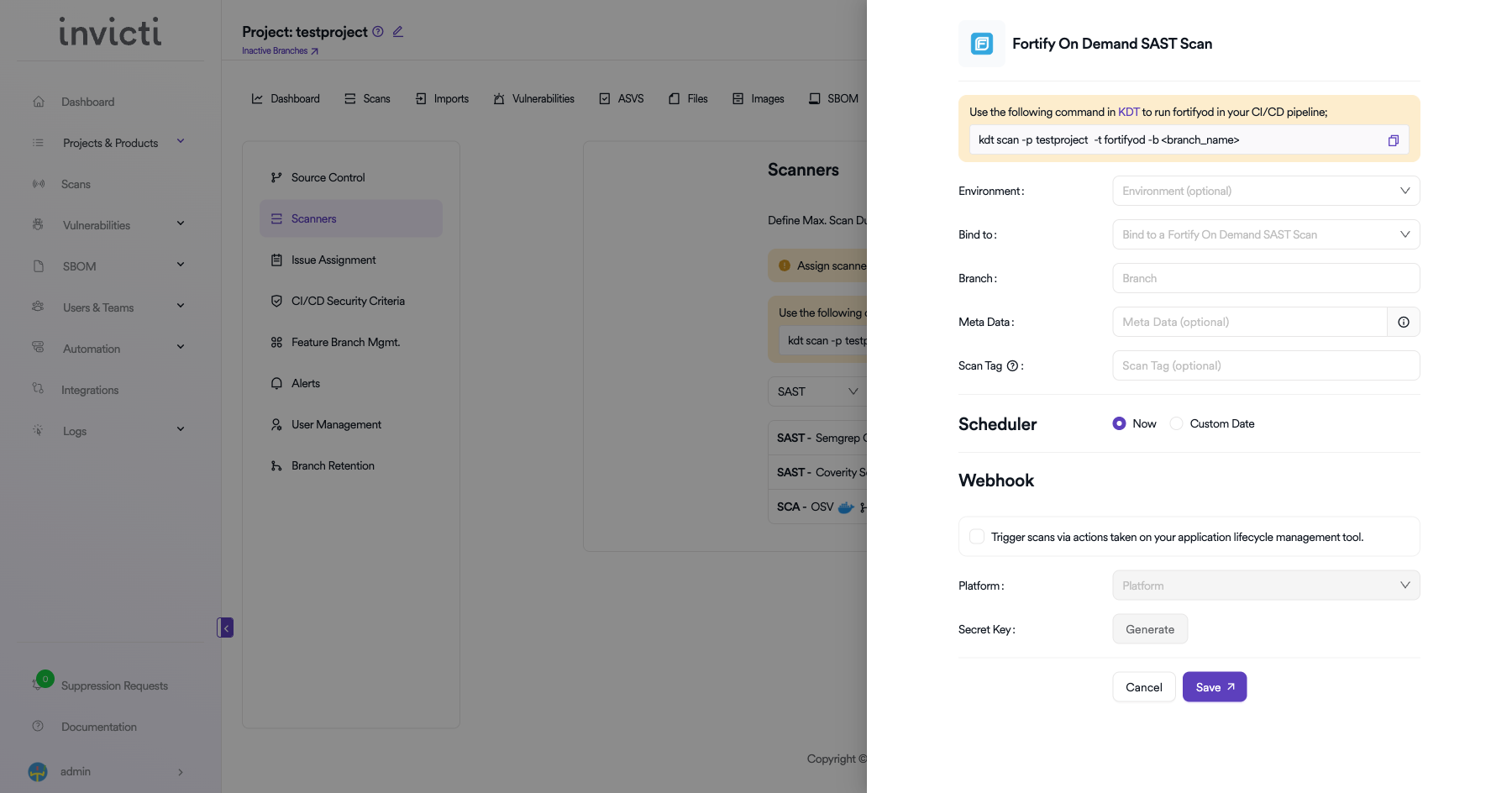Enable the trigger scans webhook checkbox
1512x793 pixels.
(x=977, y=537)
